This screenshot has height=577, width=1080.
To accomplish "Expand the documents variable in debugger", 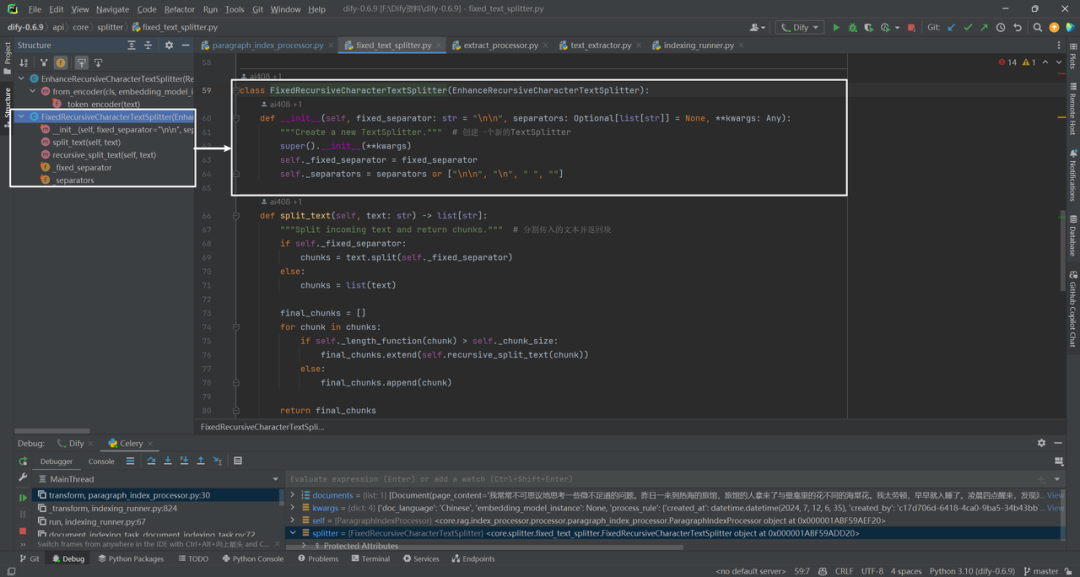I will tap(293, 495).
